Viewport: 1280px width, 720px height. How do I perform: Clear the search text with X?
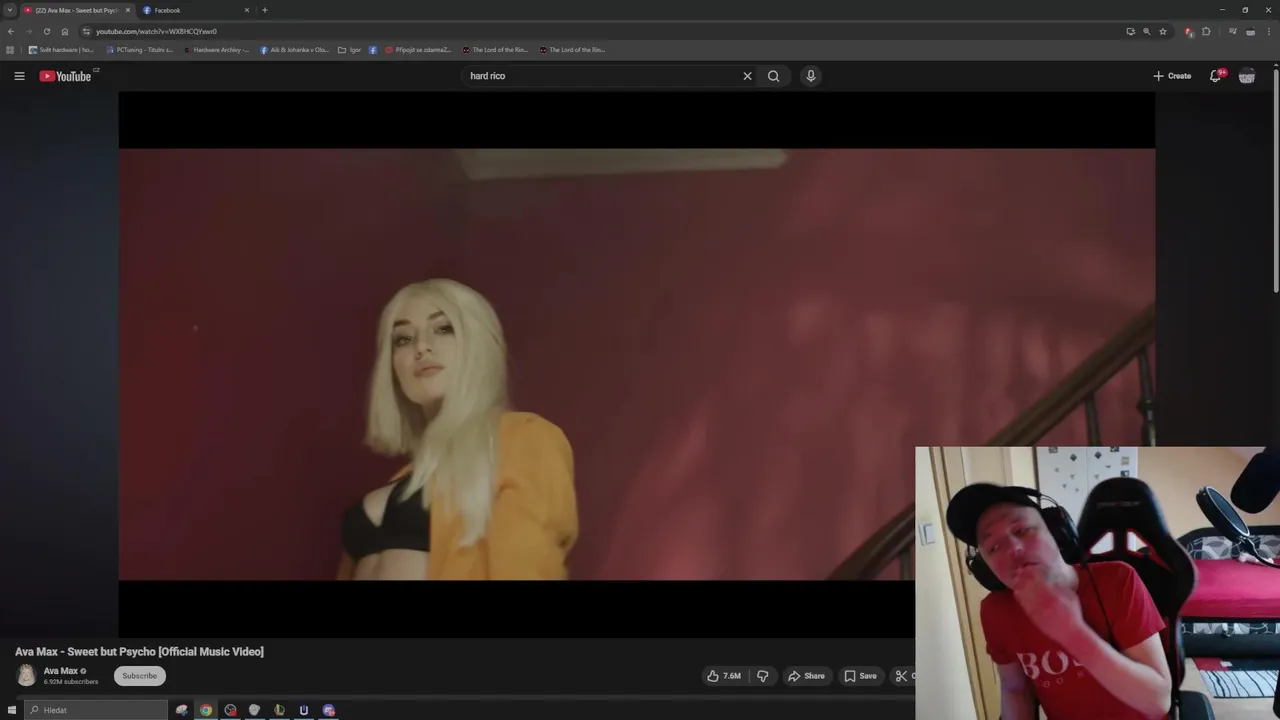coord(747,76)
